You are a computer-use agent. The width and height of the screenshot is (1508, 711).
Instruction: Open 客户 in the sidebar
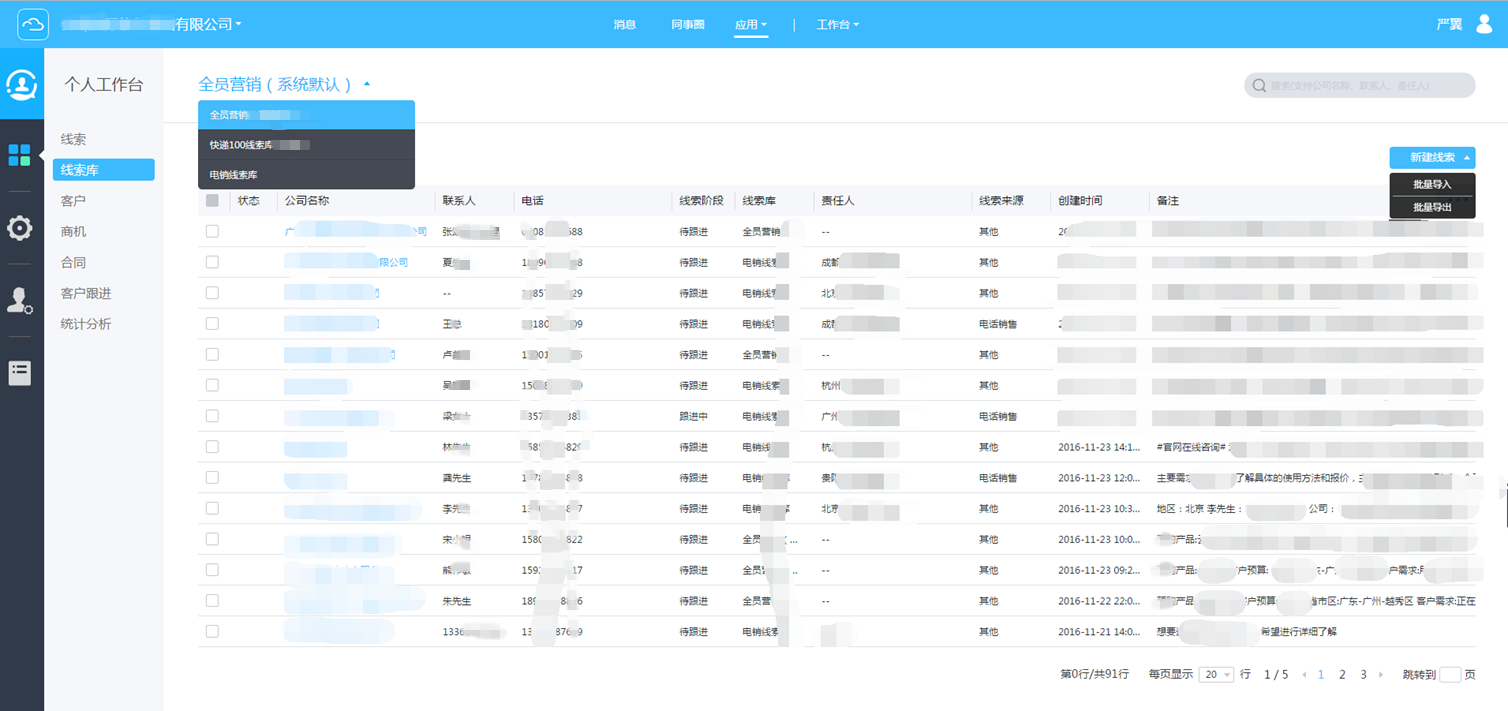click(74, 201)
